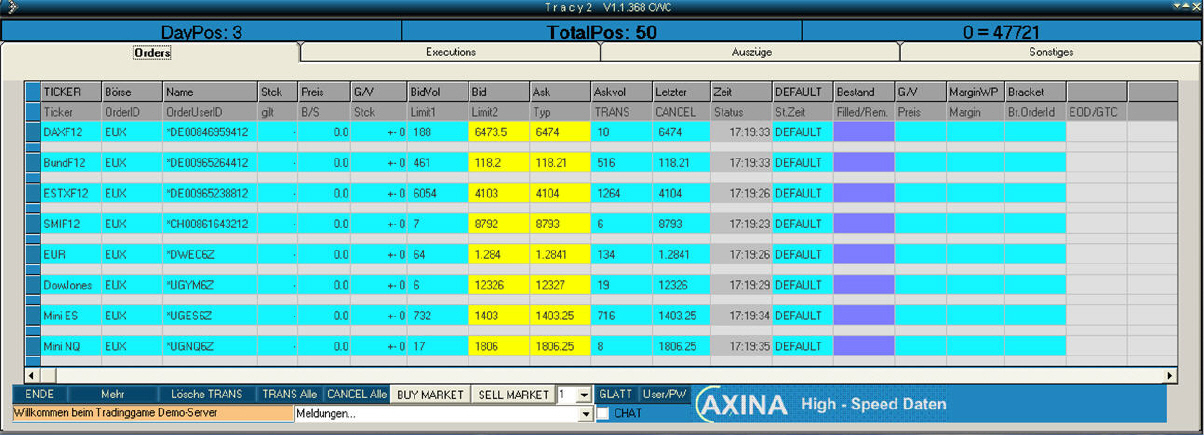Click the Tracy2 application icon in title bar
Viewport: 1204px width, 435px height.
point(8,8)
